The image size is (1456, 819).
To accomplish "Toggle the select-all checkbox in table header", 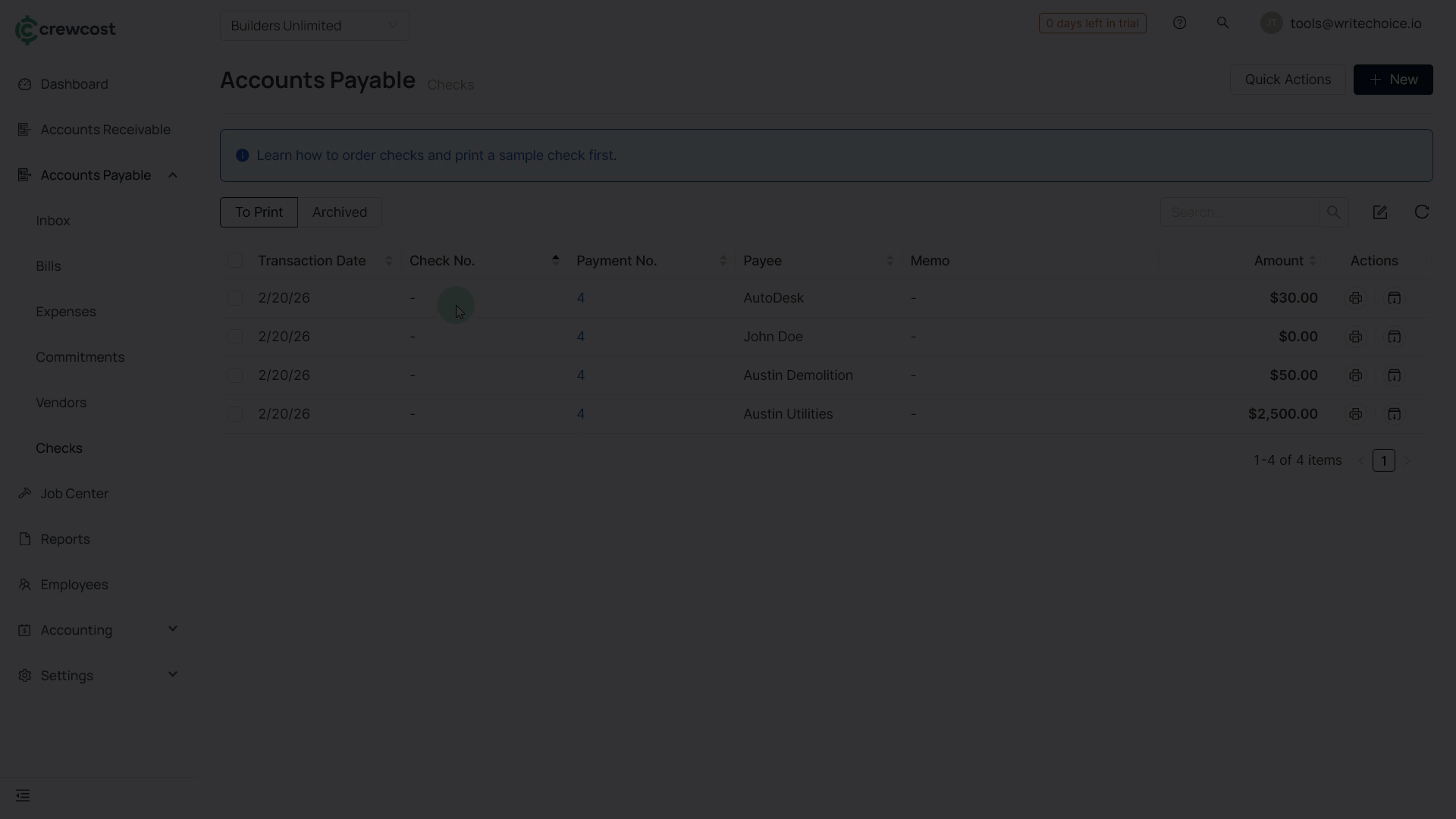I will pyautogui.click(x=235, y=261).
